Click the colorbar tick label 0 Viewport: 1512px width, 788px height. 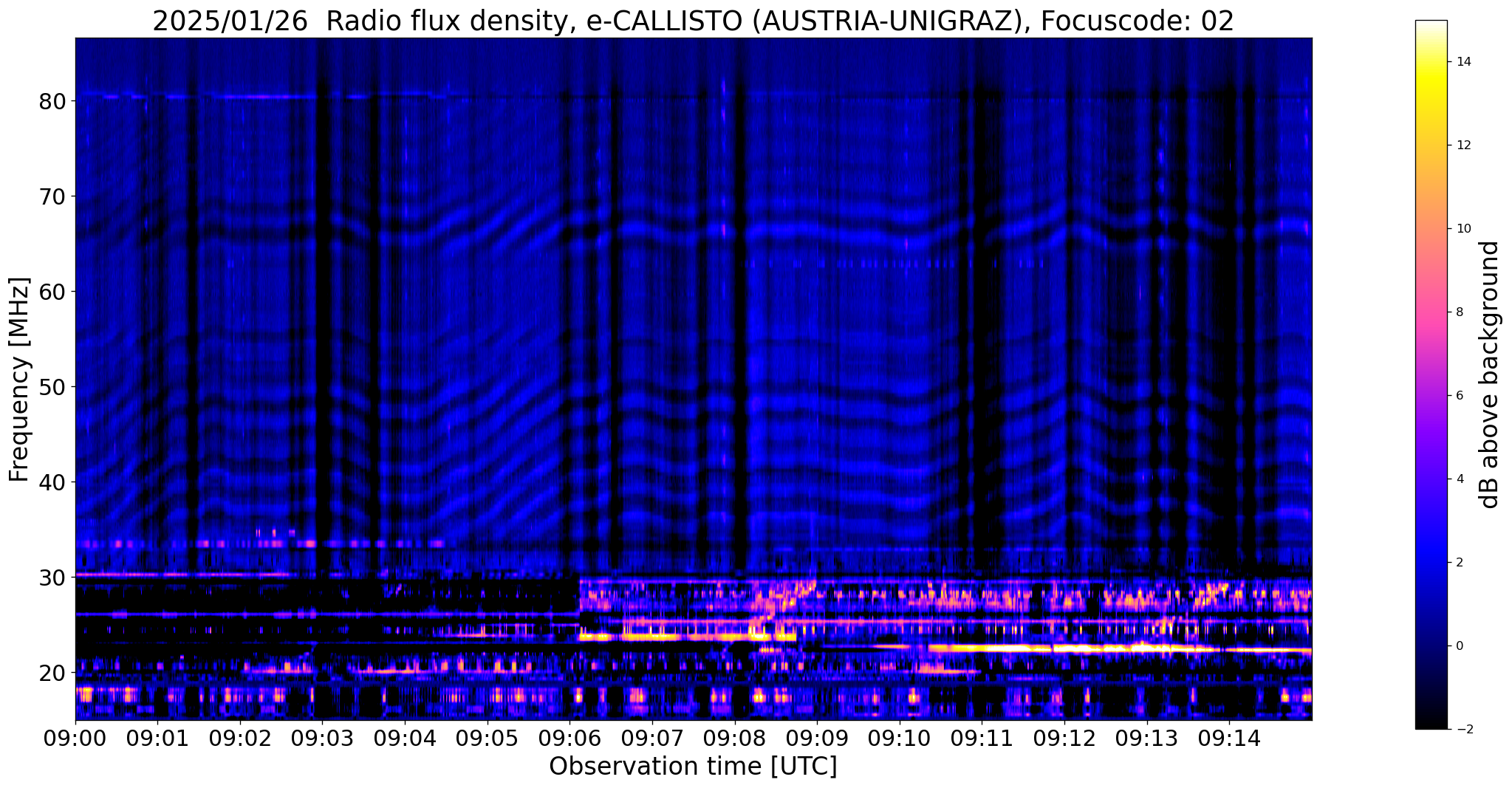(x=1460, y=646)
